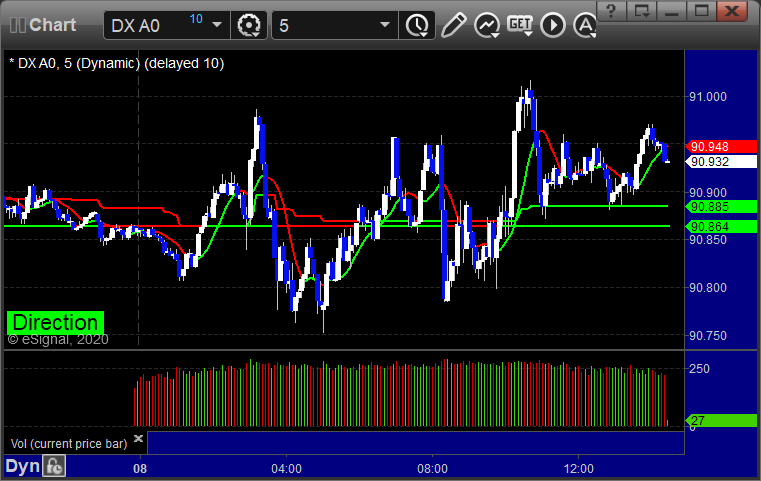Select the drawing pencil tool
The image size is (761, 481).
pyautogui.click(x=453, y=25)
